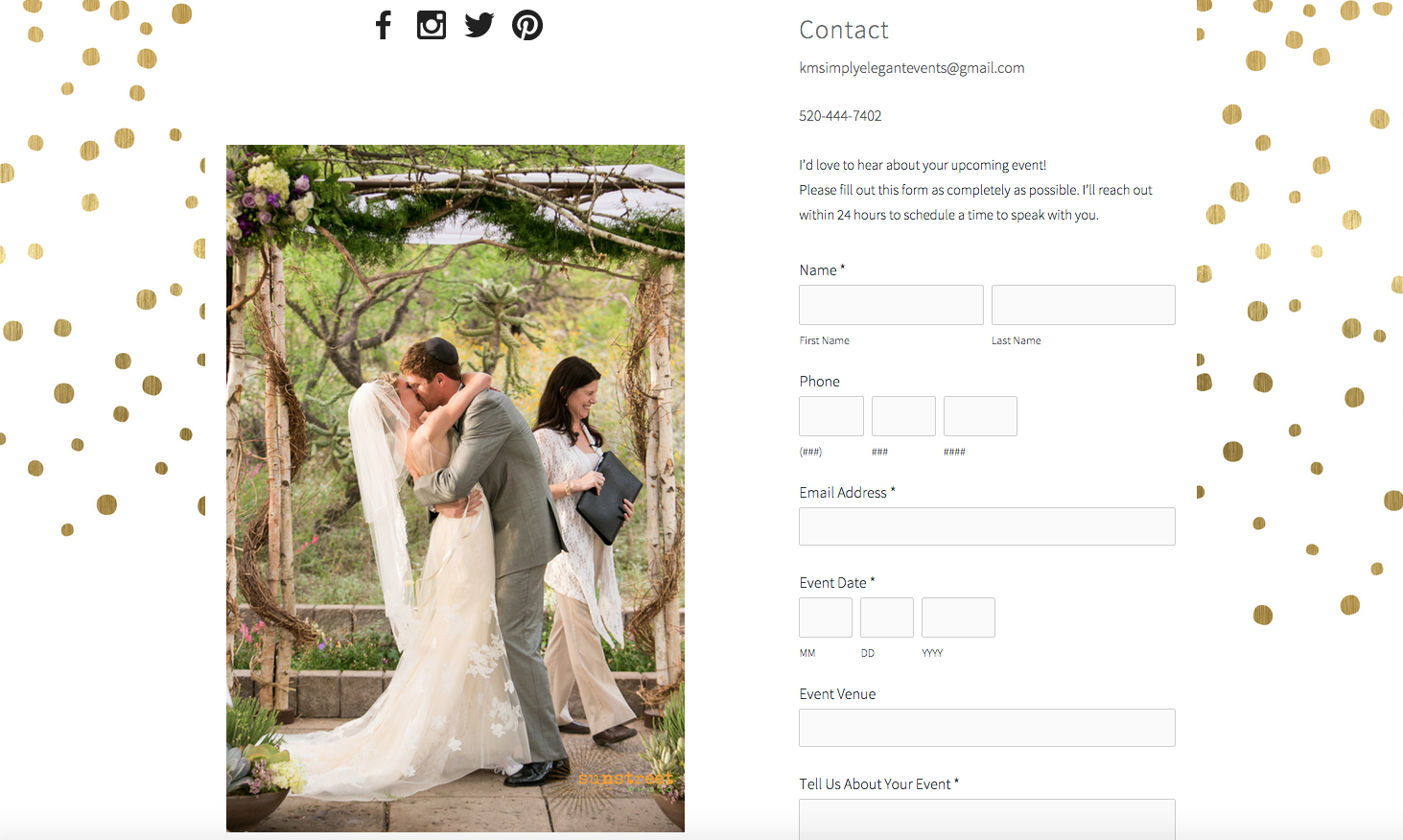Select the Event Date YYYY field
The image size is (1403, 840).
click(x=958, y=618)
